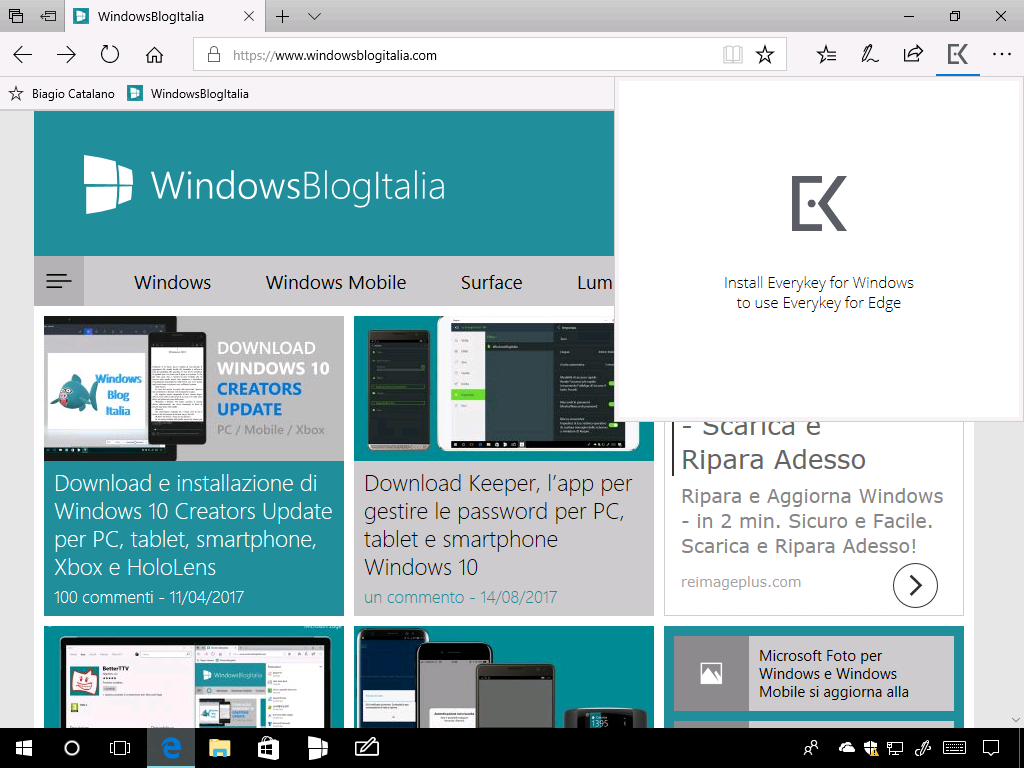Open the Download Keeper article title
1024x768 pixels.
pyautogui.click(x=498, y=525)
